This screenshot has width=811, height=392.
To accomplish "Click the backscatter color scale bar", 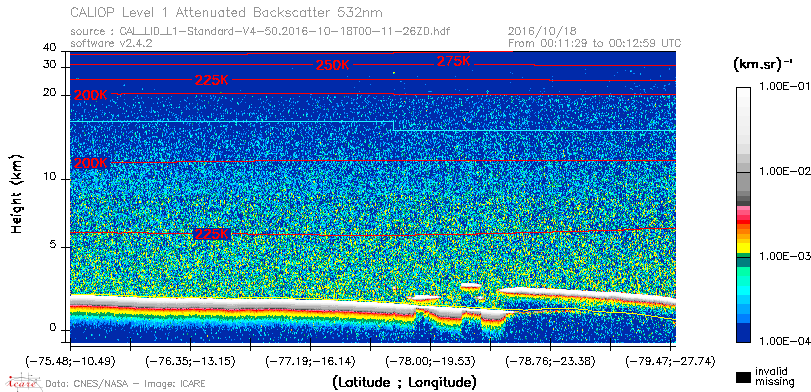I will click(x=743, y=215).
